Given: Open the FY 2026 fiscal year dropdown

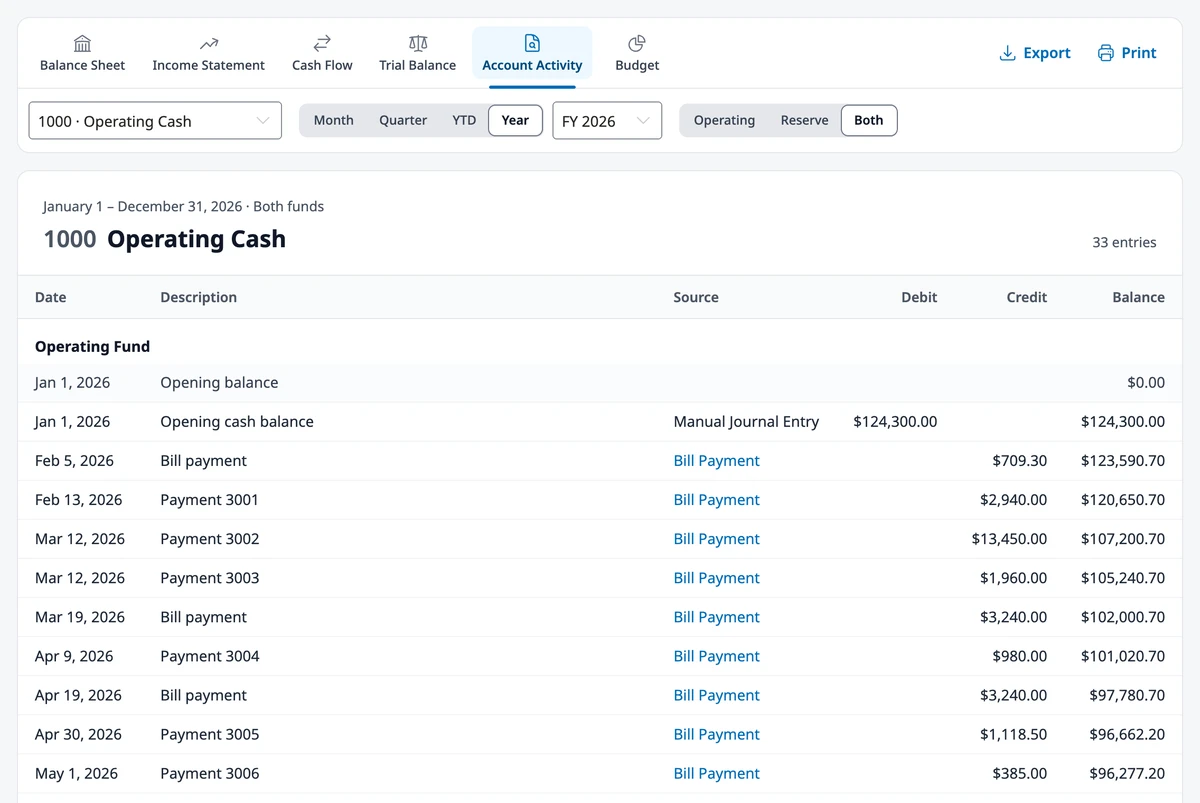Looking at the screenshot, I should coord(607,121).
